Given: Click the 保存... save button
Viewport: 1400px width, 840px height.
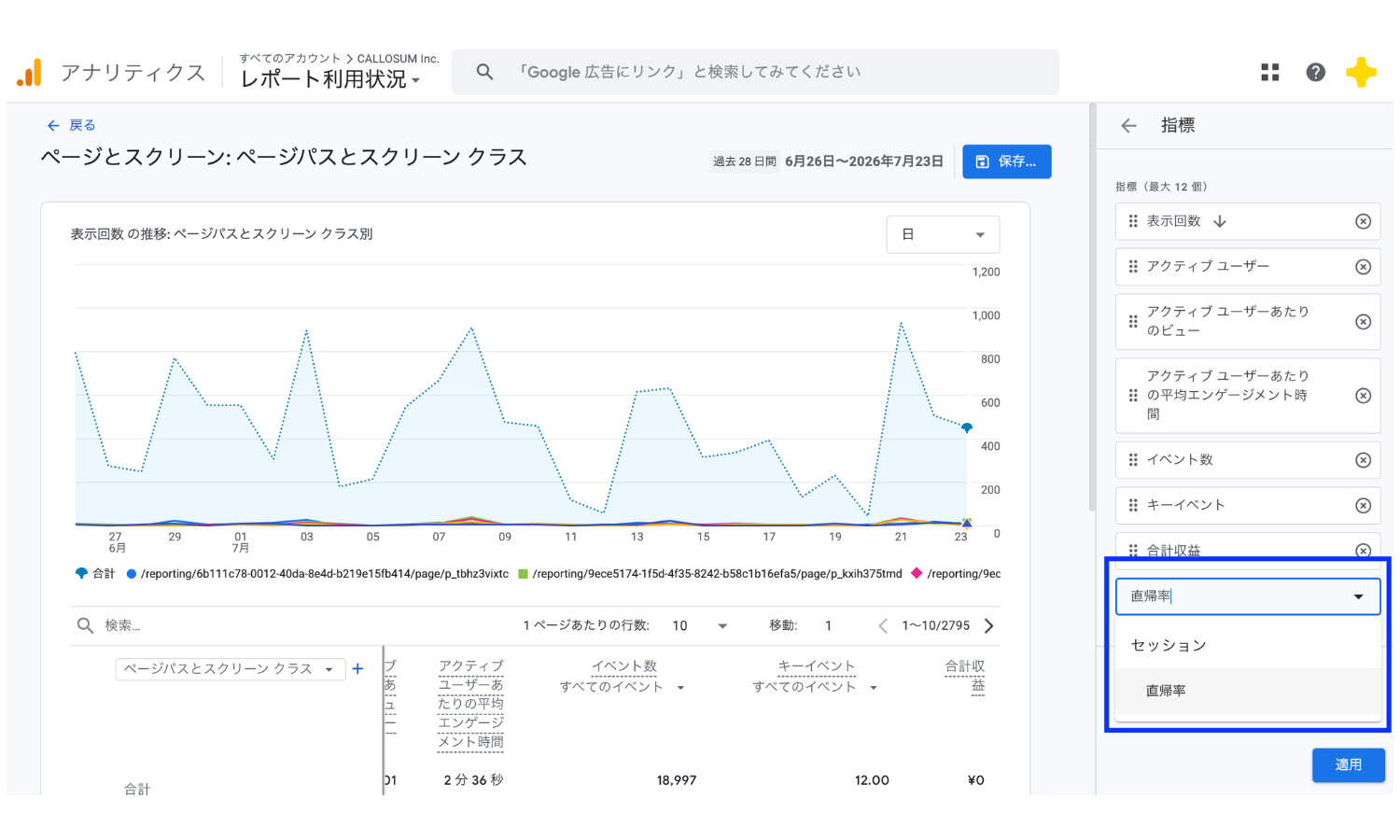Looking at the screenshot, I should pos(1006,161).
